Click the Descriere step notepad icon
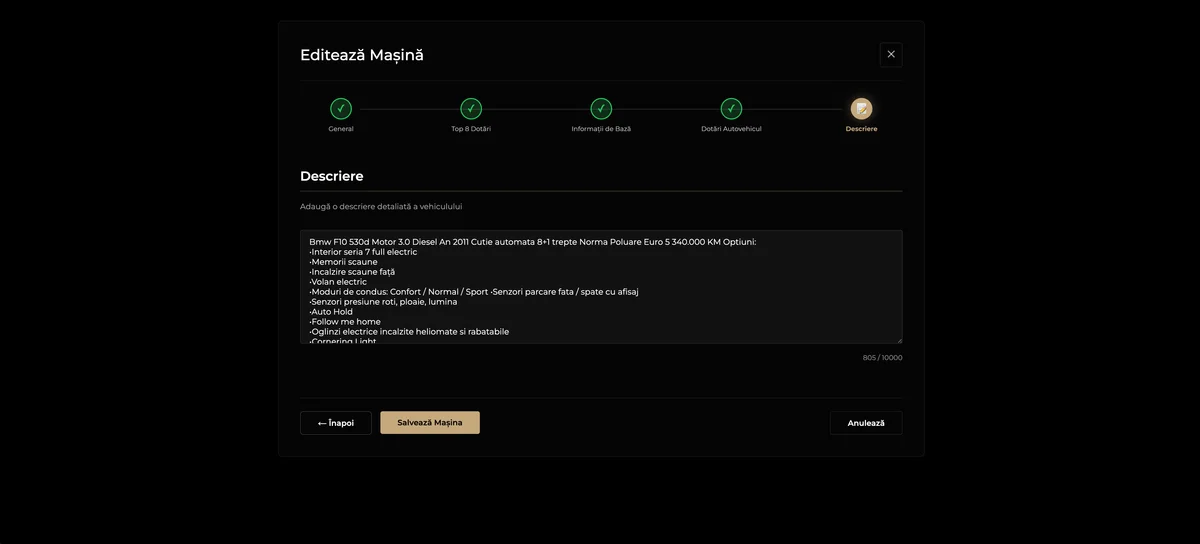Screen dimensions: 1200x544 (x=861, y=109)
